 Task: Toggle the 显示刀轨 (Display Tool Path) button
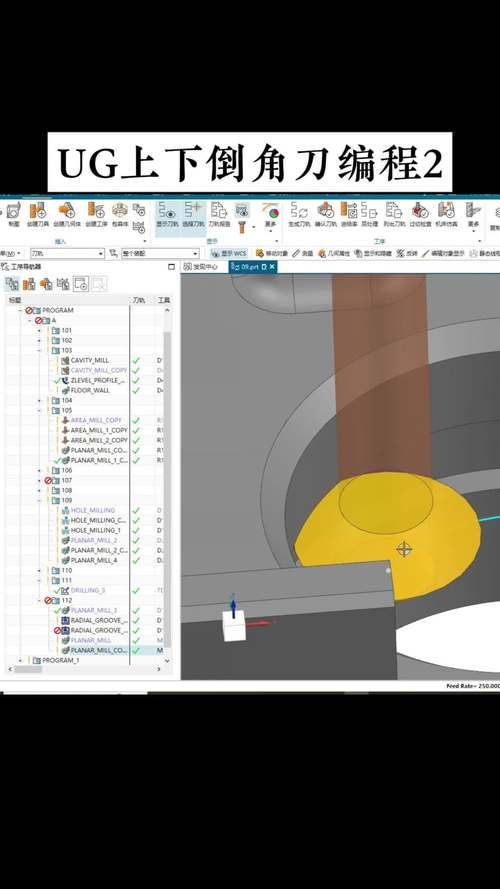(x=168, y=215)
